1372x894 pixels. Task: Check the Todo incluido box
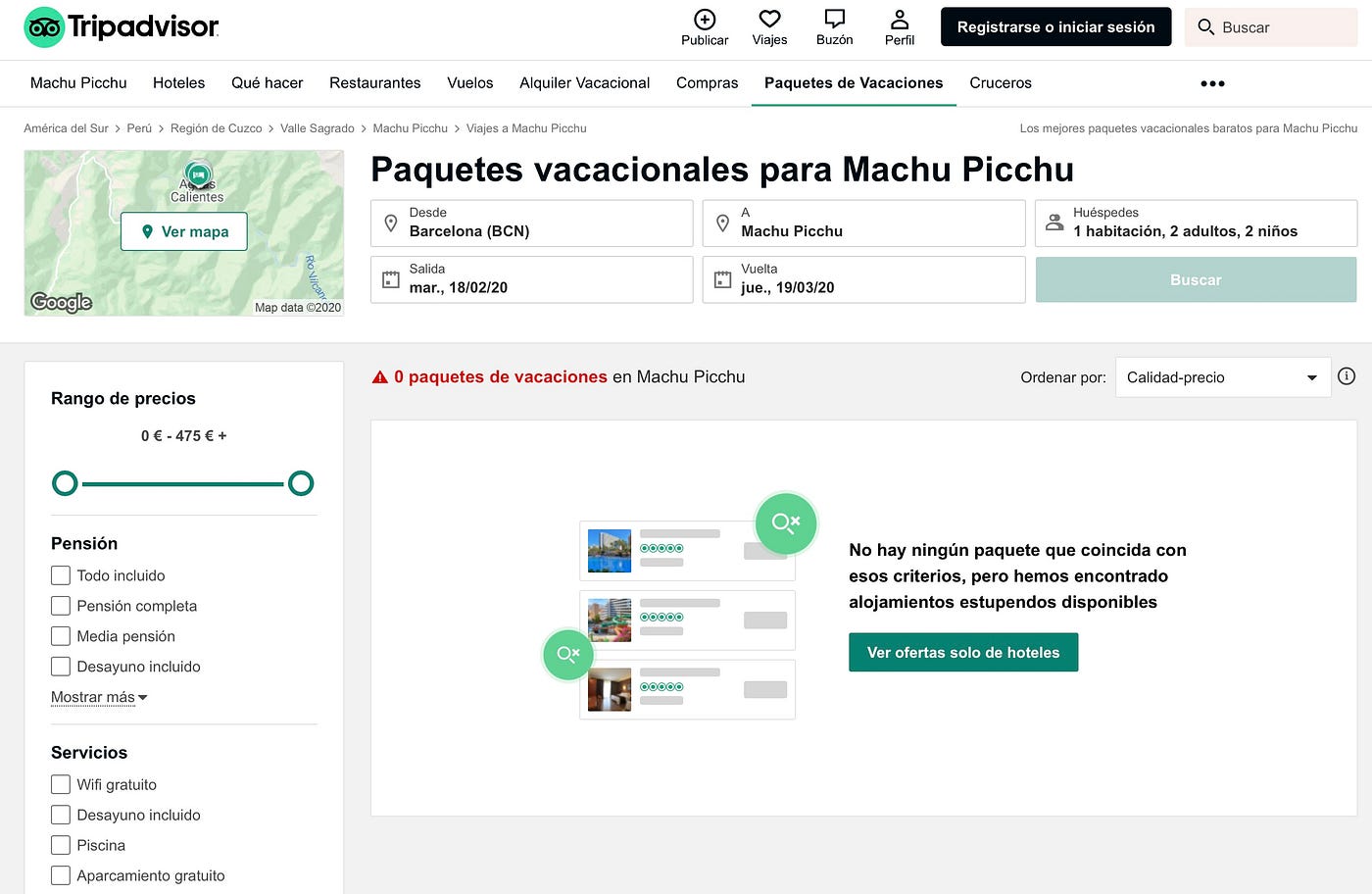61,575
